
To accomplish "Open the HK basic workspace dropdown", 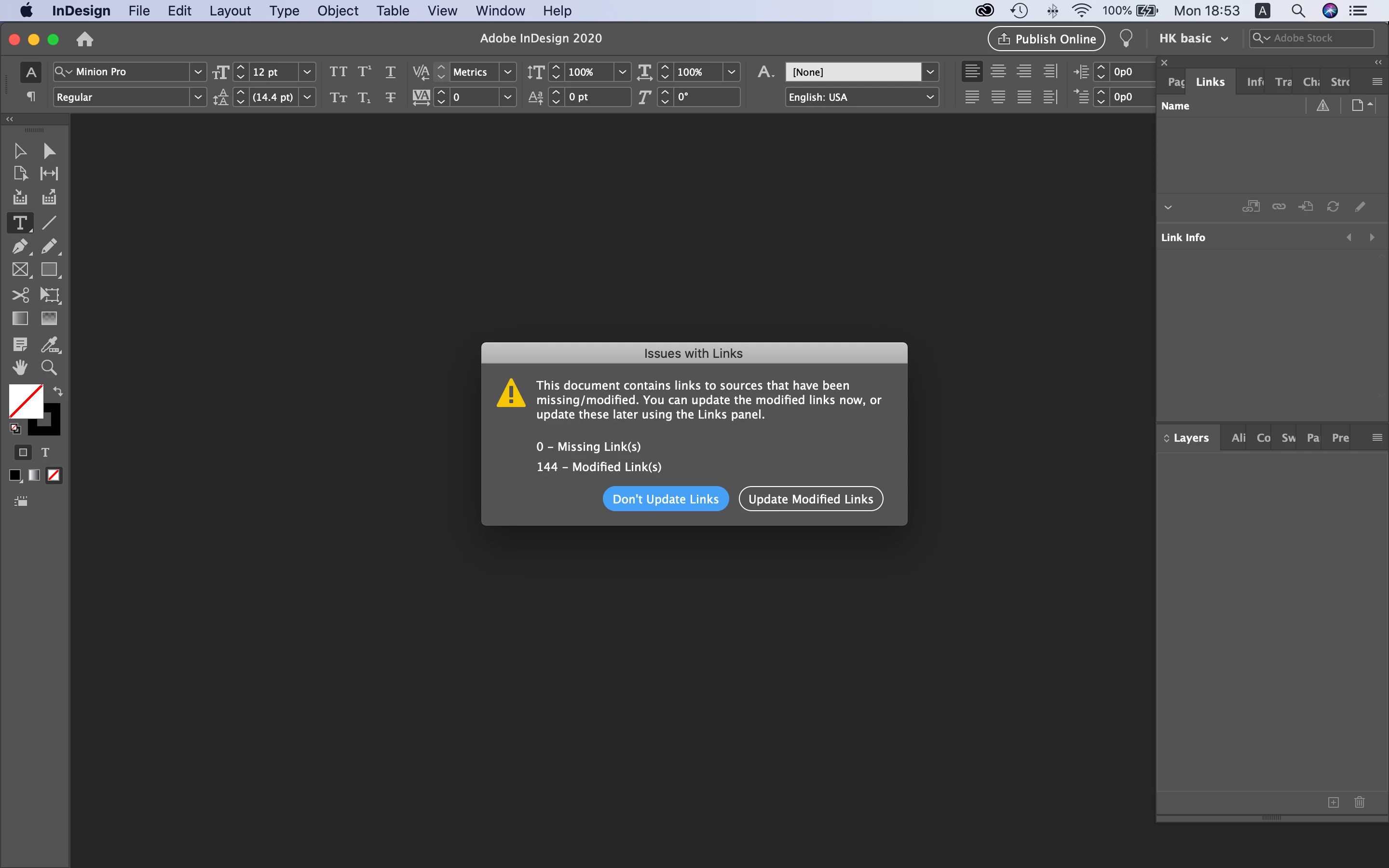I will [1193, 39].
